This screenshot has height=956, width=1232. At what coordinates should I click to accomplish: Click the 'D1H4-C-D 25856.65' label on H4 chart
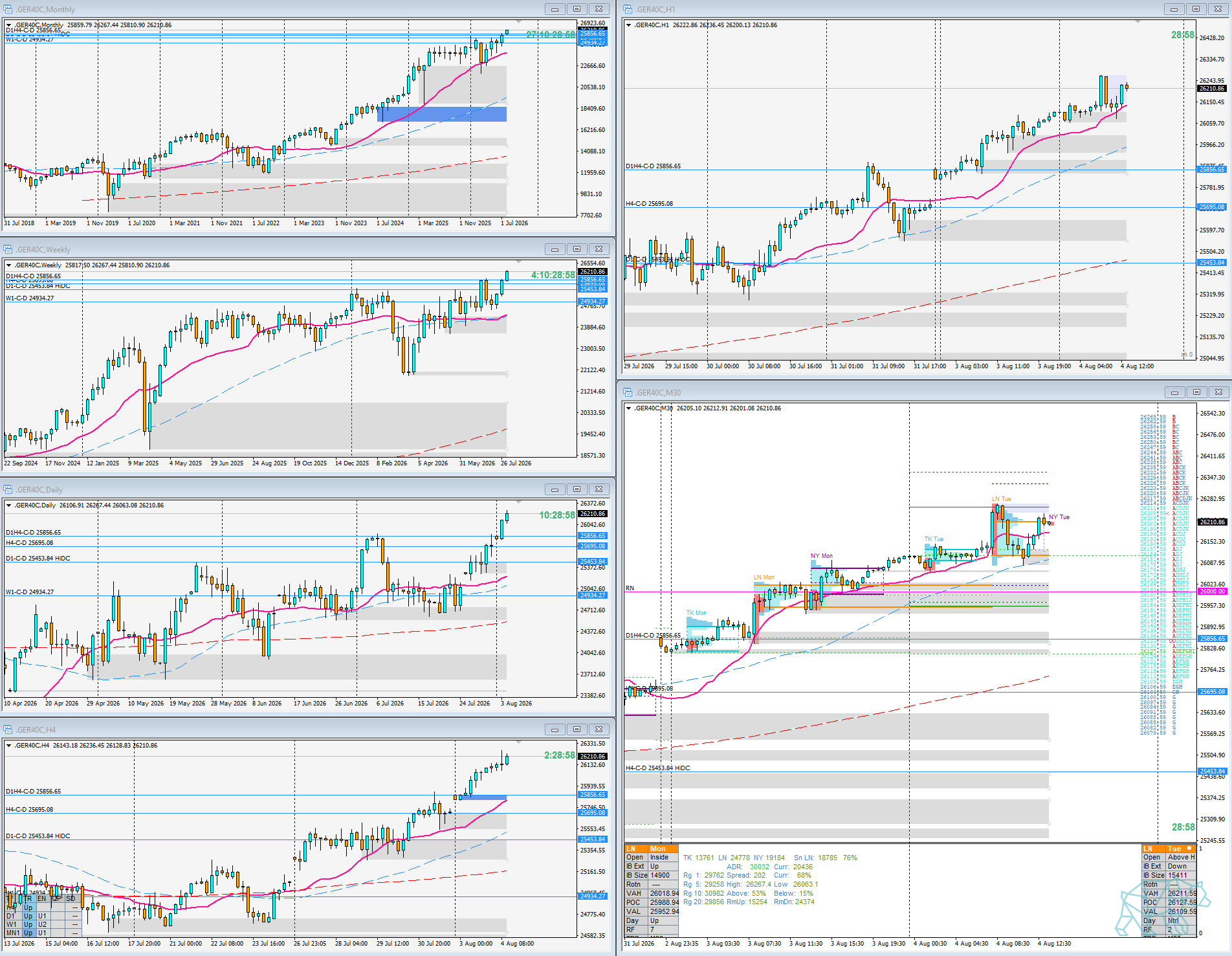coord(34,792)
